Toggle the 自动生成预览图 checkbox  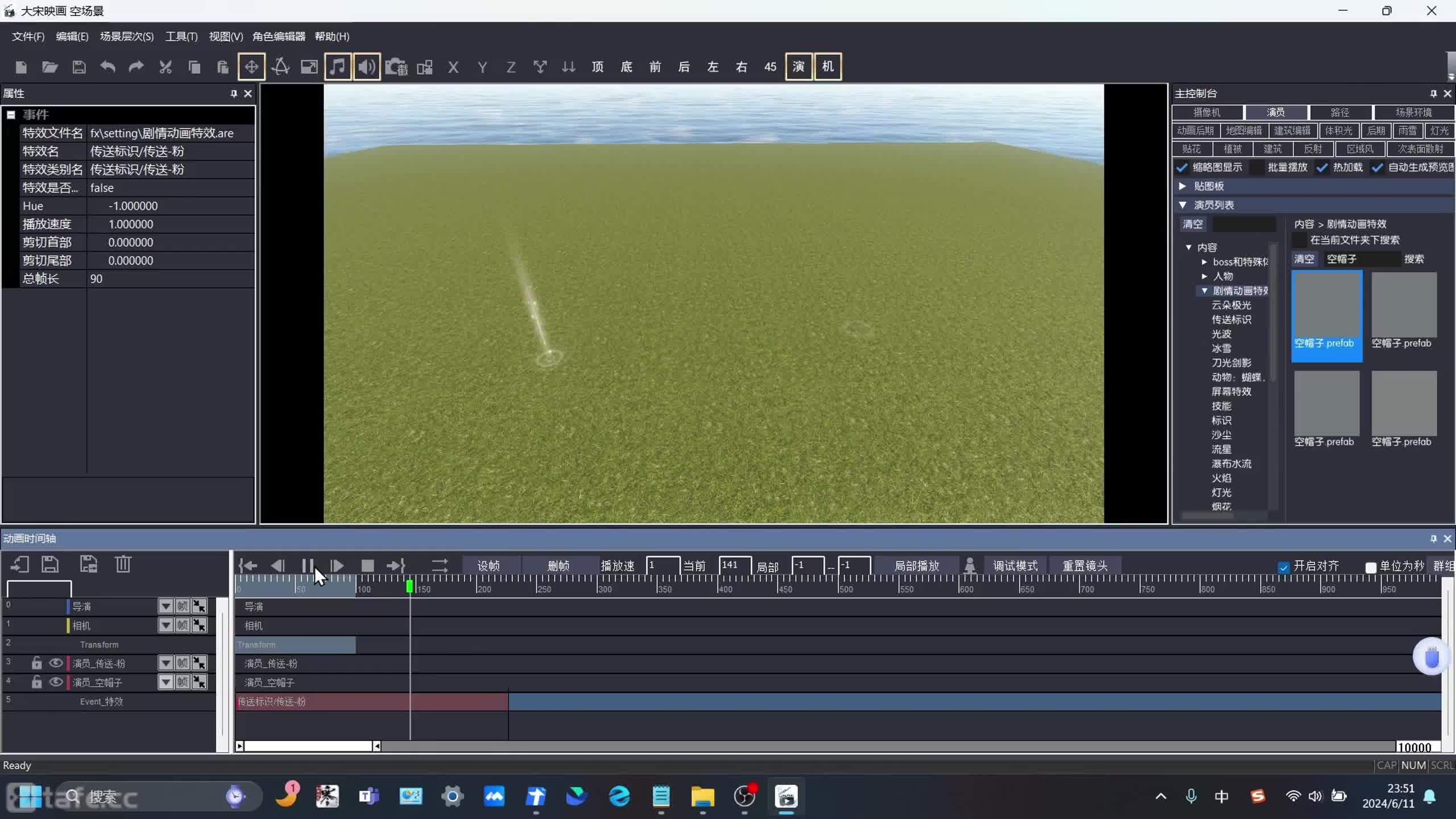point(1377,167)
